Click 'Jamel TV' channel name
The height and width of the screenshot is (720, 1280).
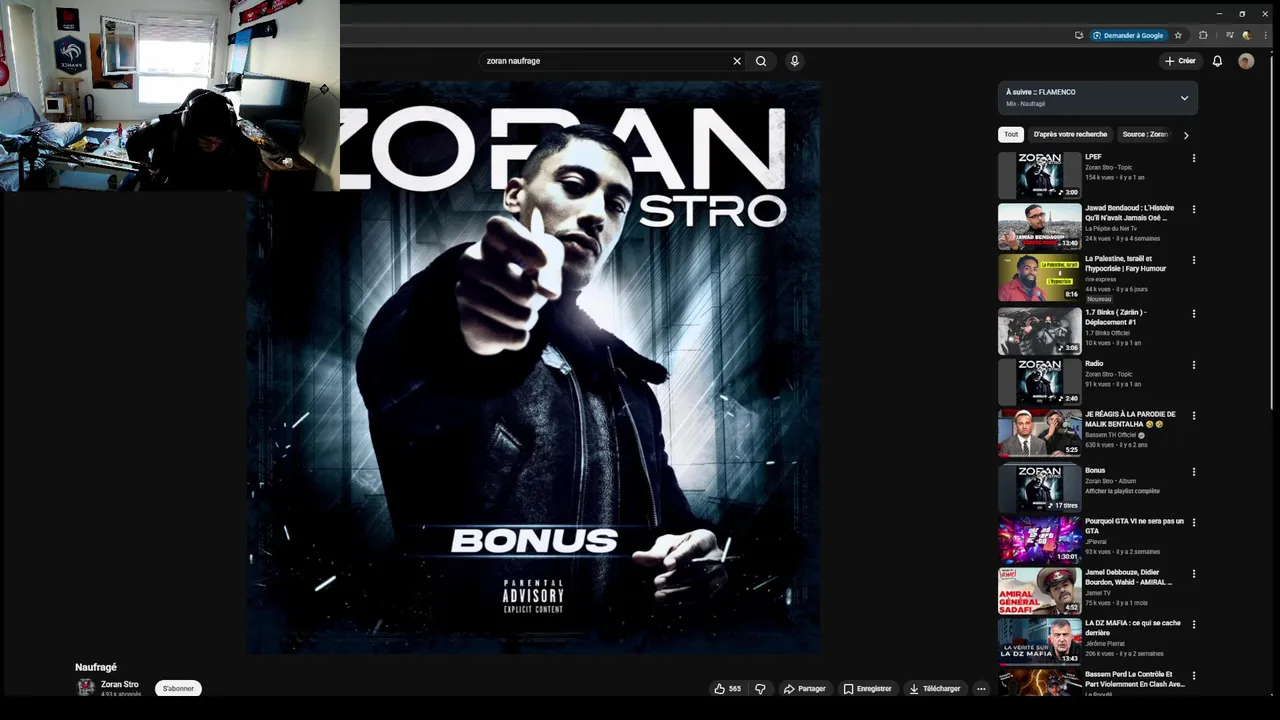[x=1098, y=593]
